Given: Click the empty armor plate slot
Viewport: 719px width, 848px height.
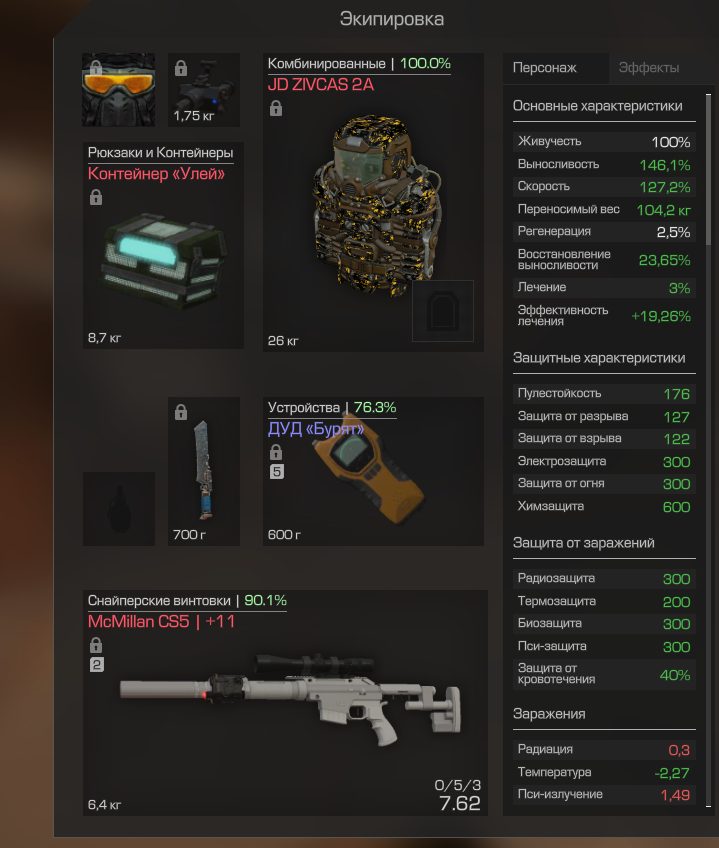Looking at the screenshot, I should [443, 311].
